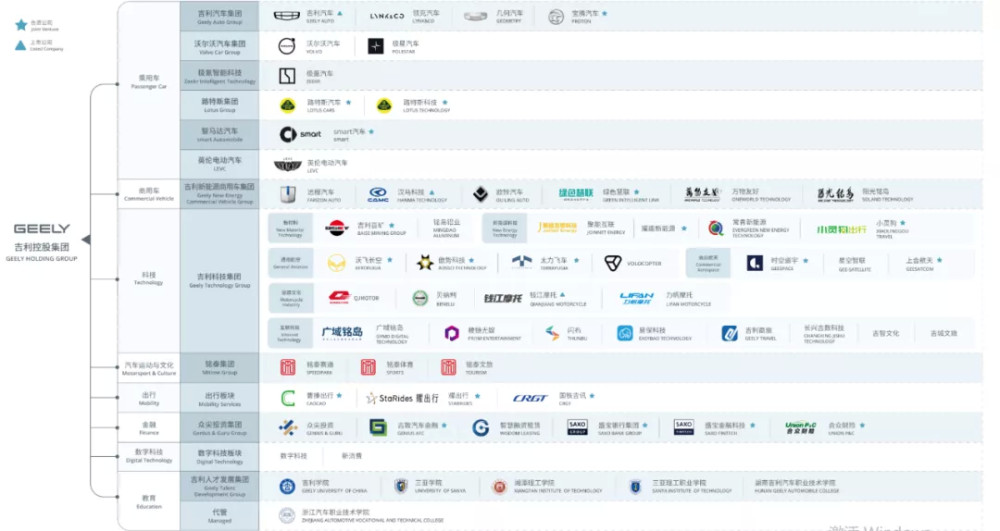This screenshot has width=1000, height=531.
Task: Click the green Xiaoling Travel logo
Action: point(842,229)
